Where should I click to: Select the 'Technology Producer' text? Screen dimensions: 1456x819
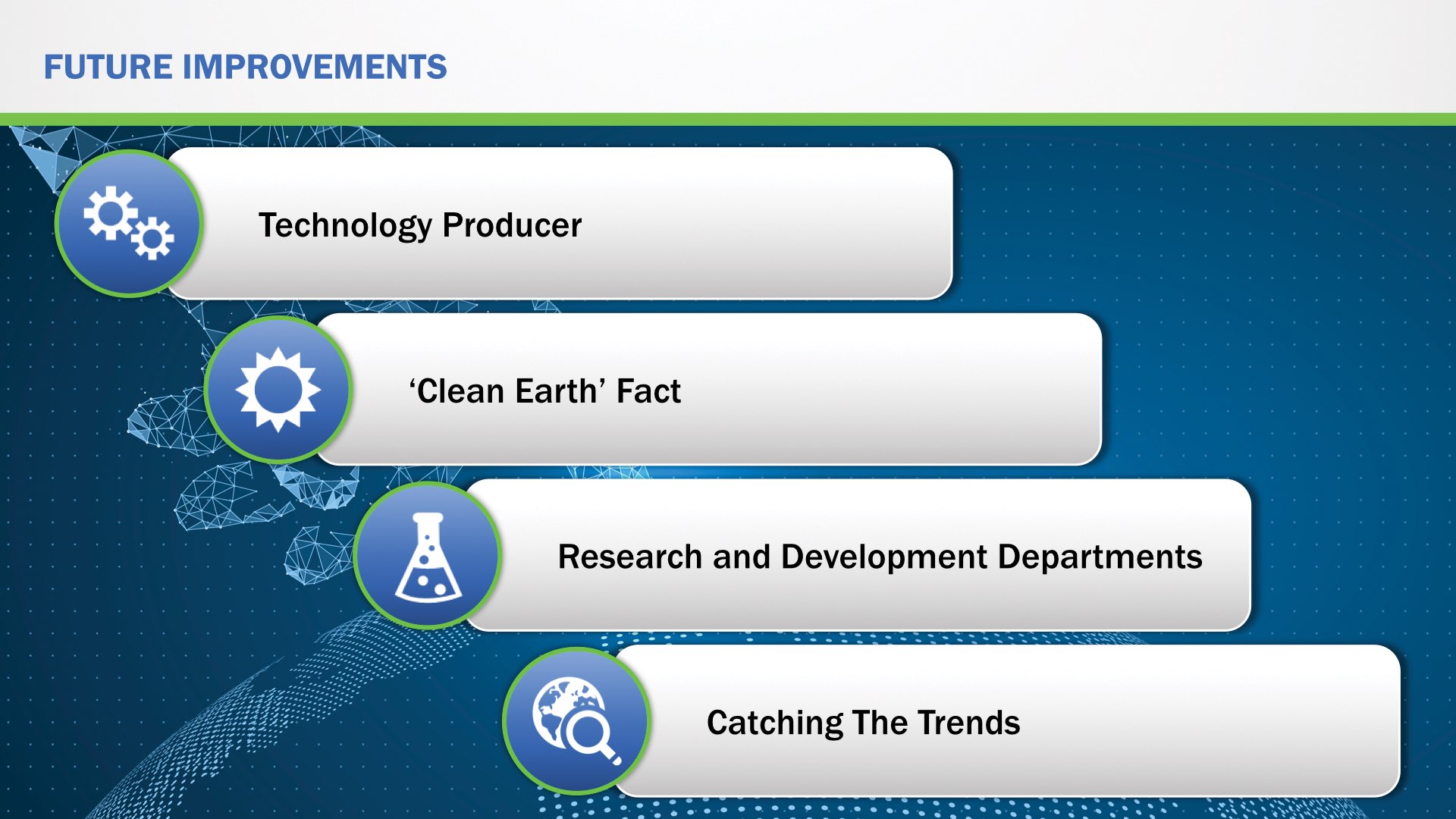(x=420, y=225)
